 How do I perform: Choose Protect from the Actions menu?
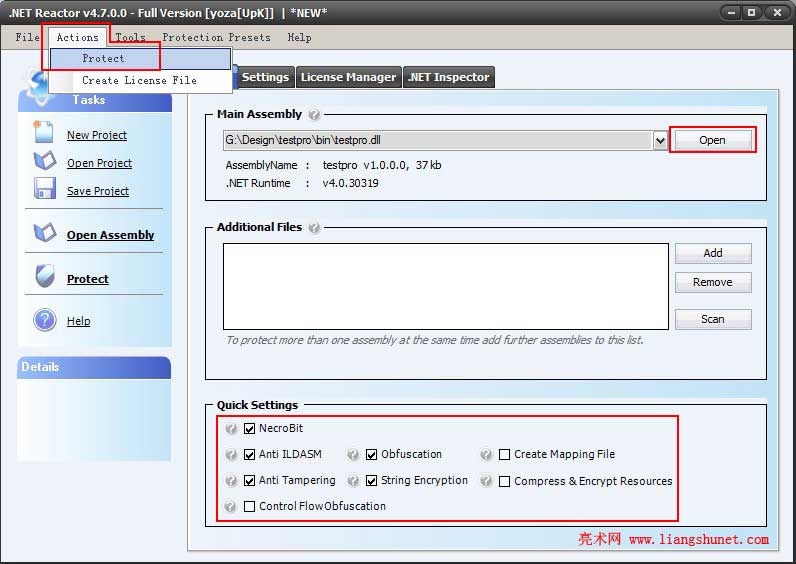click(x=141, y=59)
